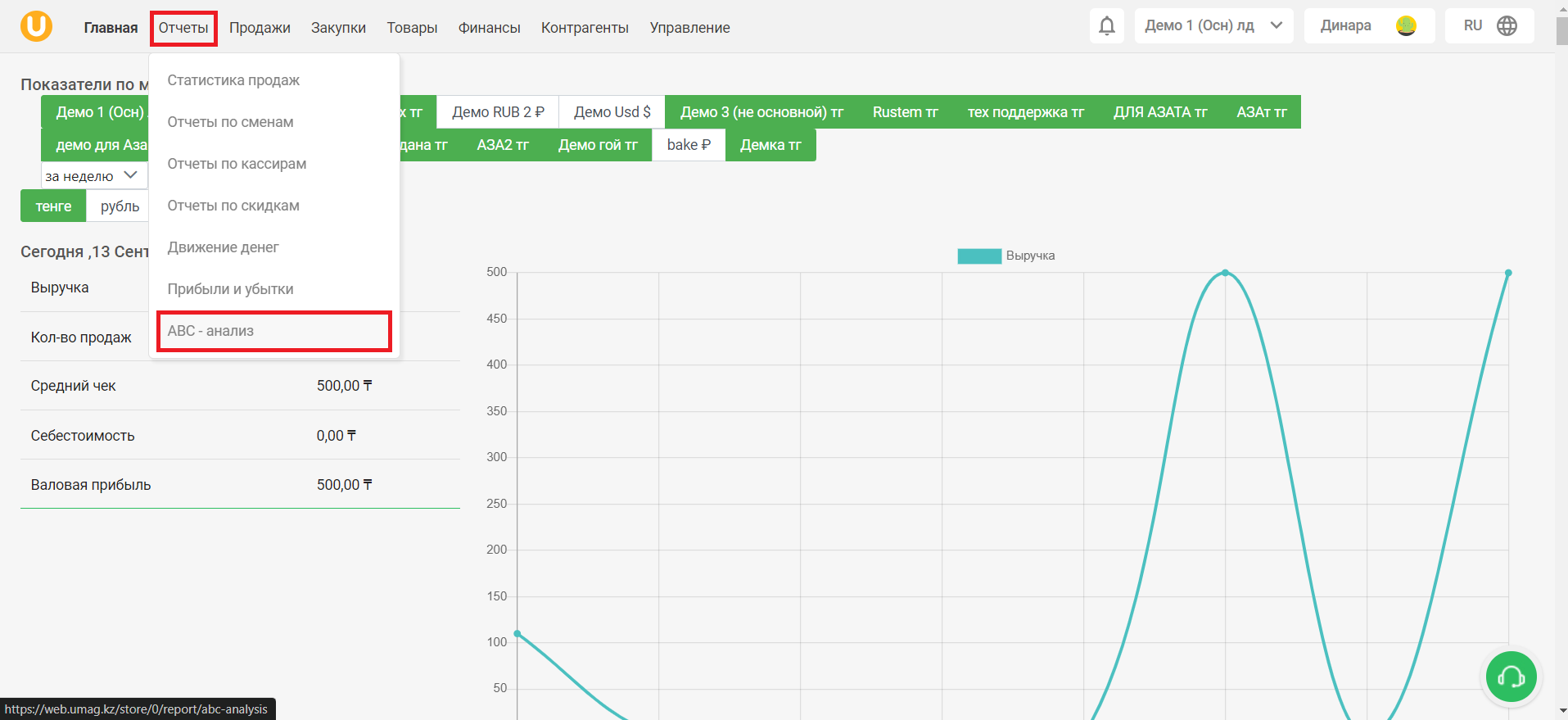Select Отчеты по скидкам entry
The height and width of the screenshot is (720, 1568).
(274, 206)
